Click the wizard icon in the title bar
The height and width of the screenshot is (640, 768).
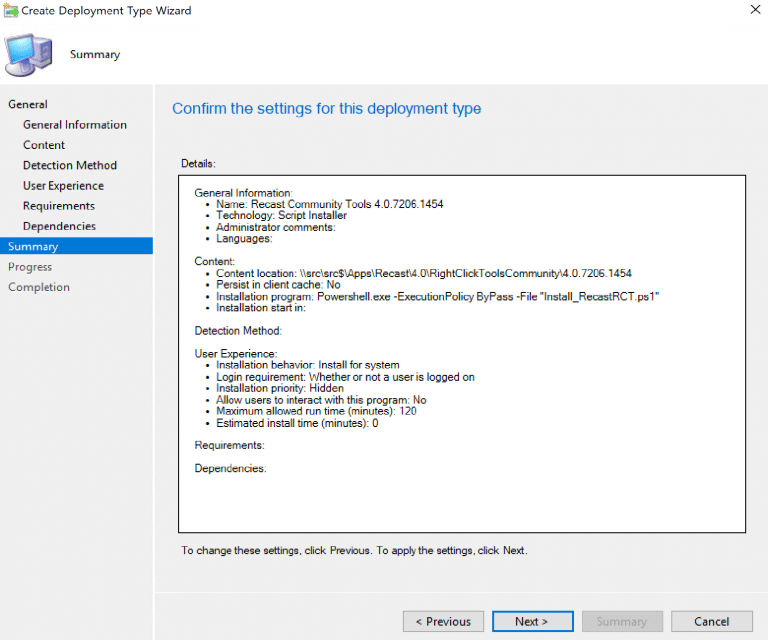pos(11,11)
